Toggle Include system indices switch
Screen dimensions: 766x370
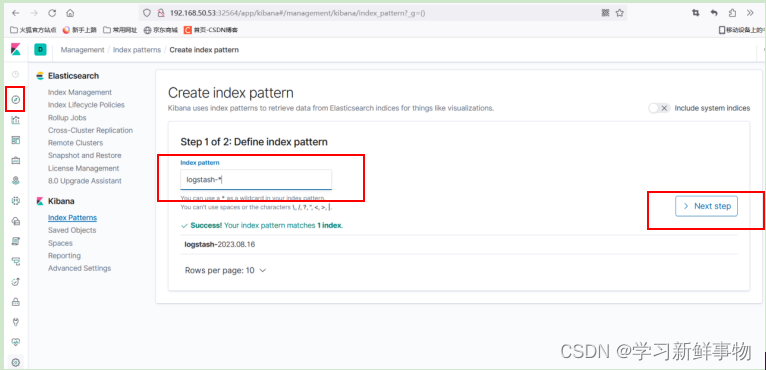[x=659, y=108]
